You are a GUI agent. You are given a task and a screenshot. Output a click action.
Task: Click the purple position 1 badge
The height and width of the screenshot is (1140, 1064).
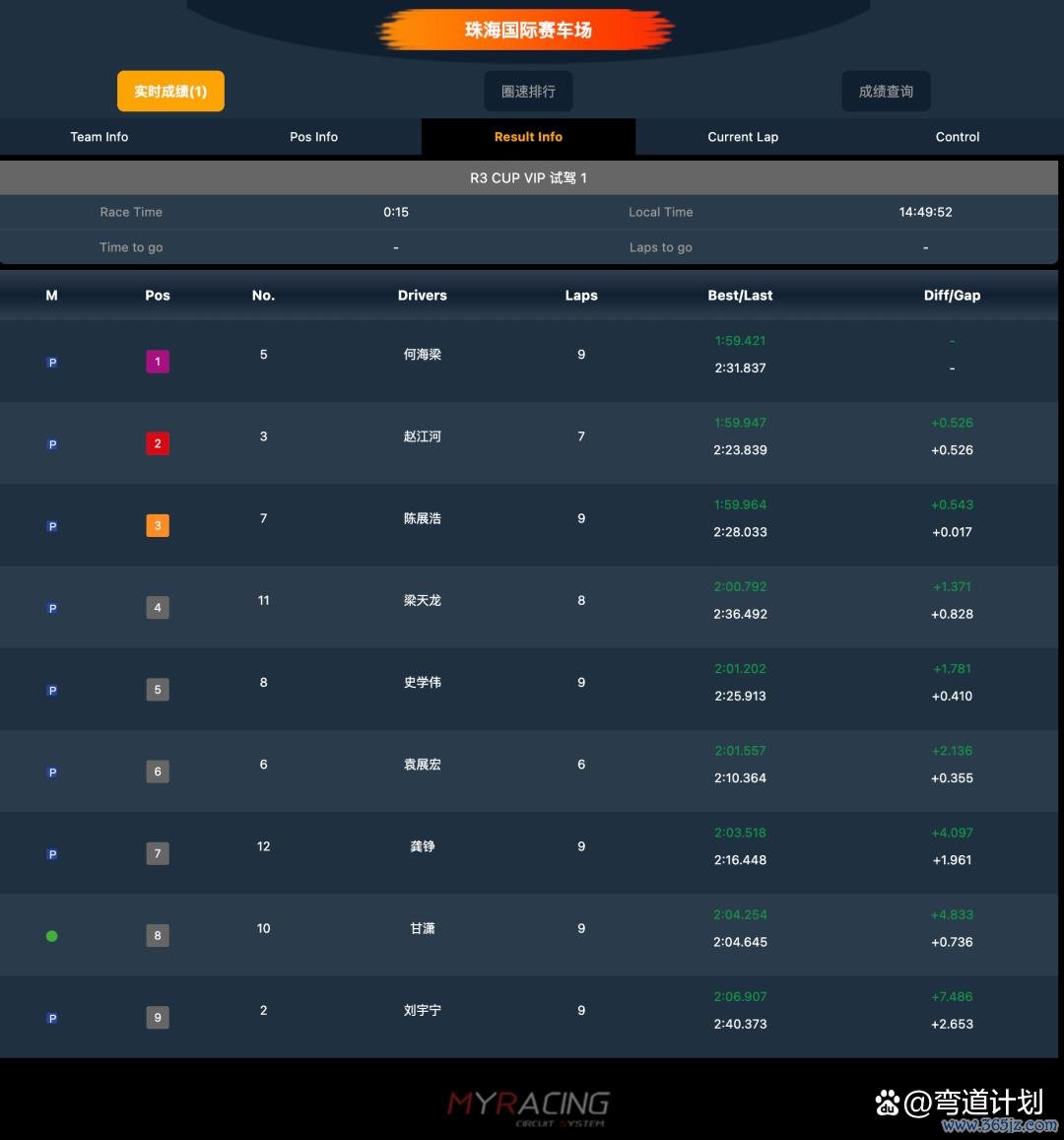pos(158,362)
